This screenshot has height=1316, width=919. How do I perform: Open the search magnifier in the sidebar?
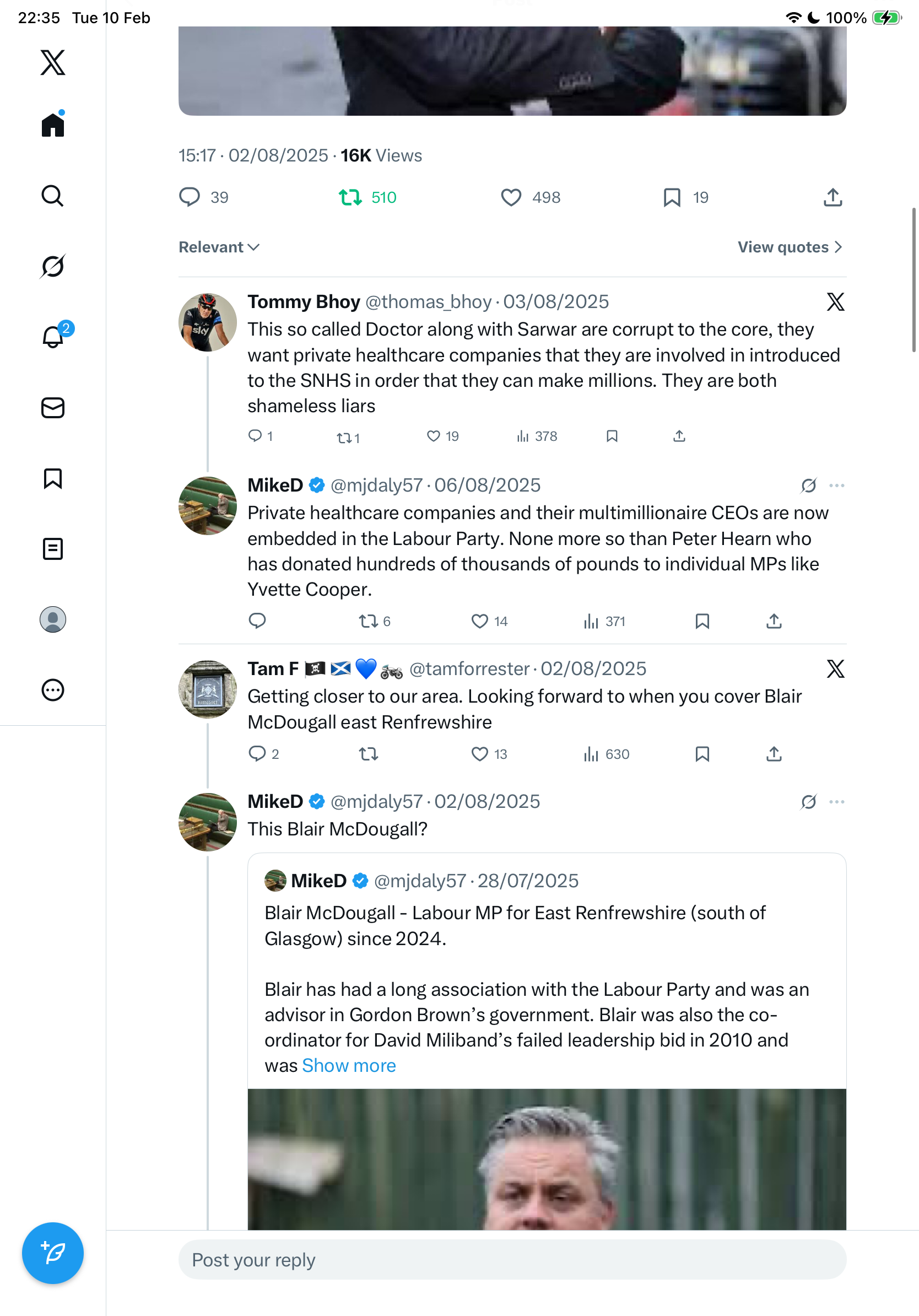click(x=53, y=196)
